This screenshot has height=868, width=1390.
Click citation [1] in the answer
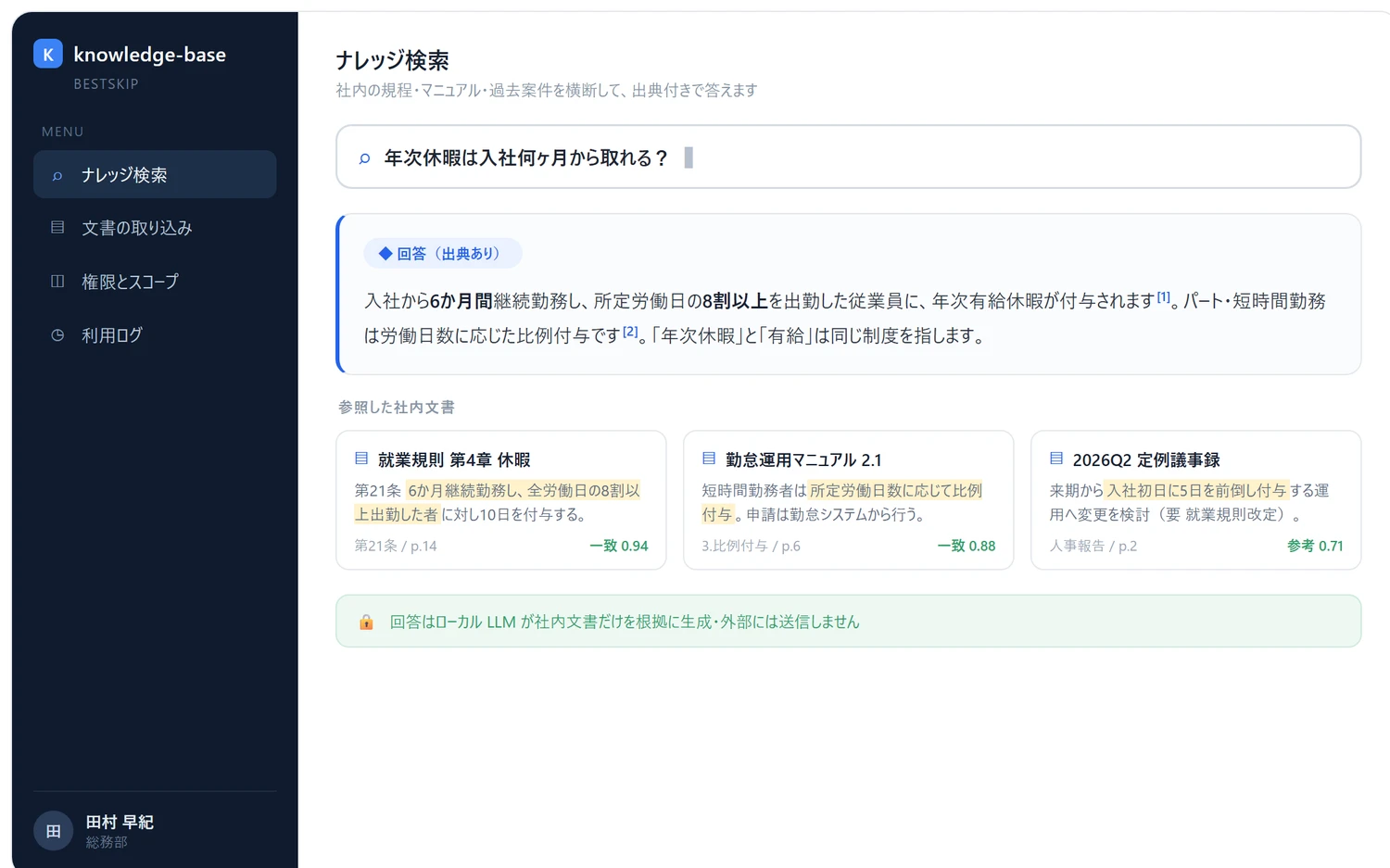pos(1163,296)
